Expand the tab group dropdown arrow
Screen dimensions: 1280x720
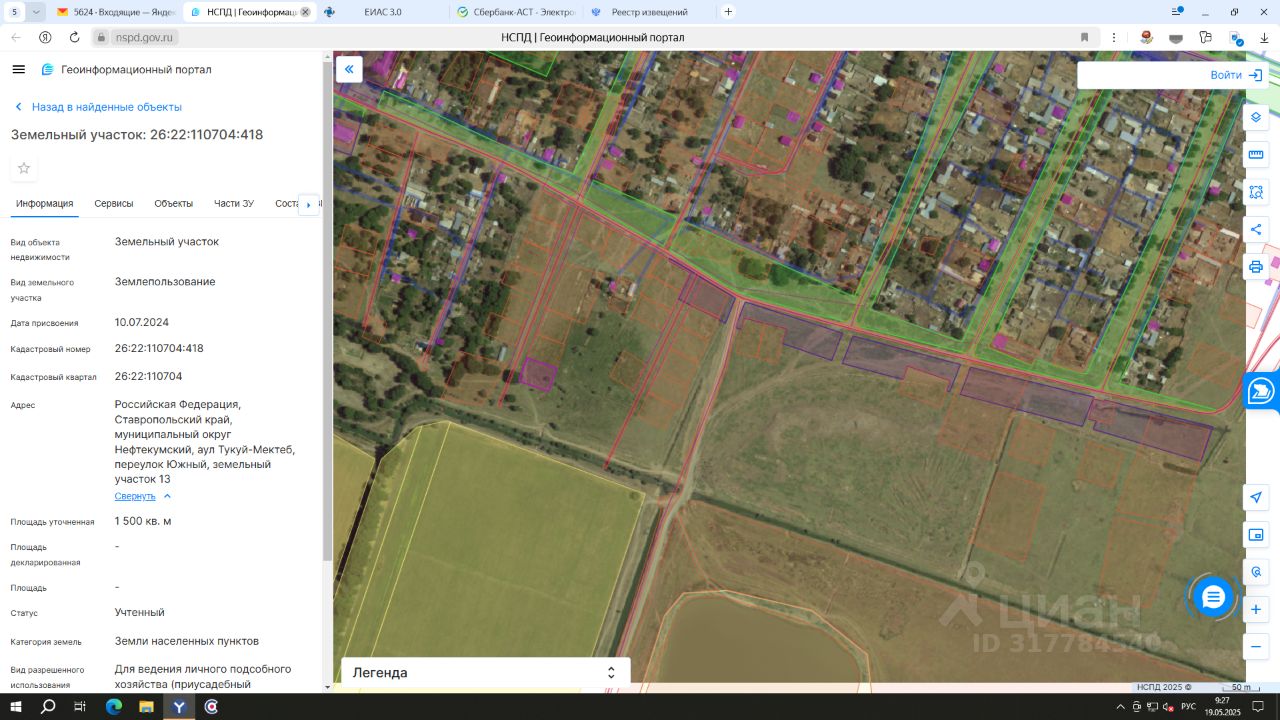(37, 12)
